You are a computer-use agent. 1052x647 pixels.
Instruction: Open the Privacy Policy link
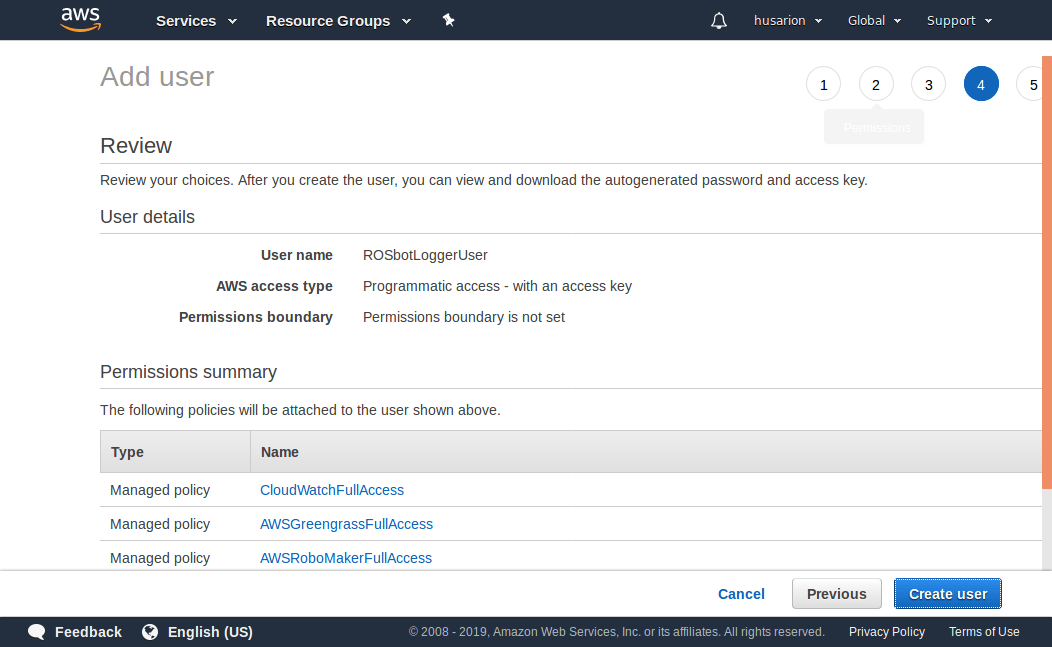tap(887, 632)
